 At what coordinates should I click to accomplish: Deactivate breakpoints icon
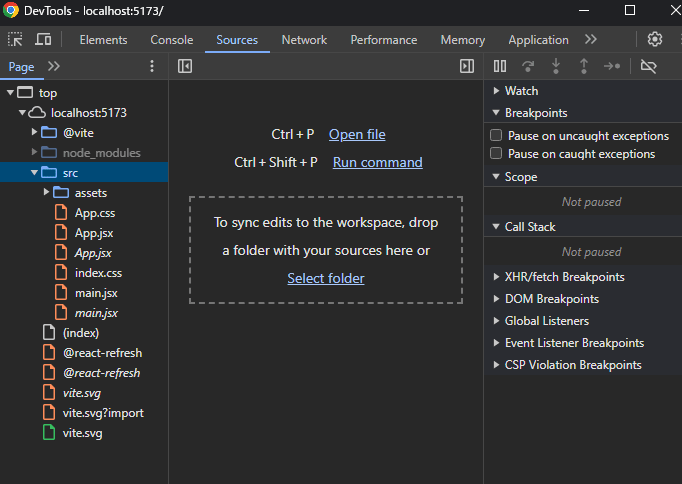[649, 66]
